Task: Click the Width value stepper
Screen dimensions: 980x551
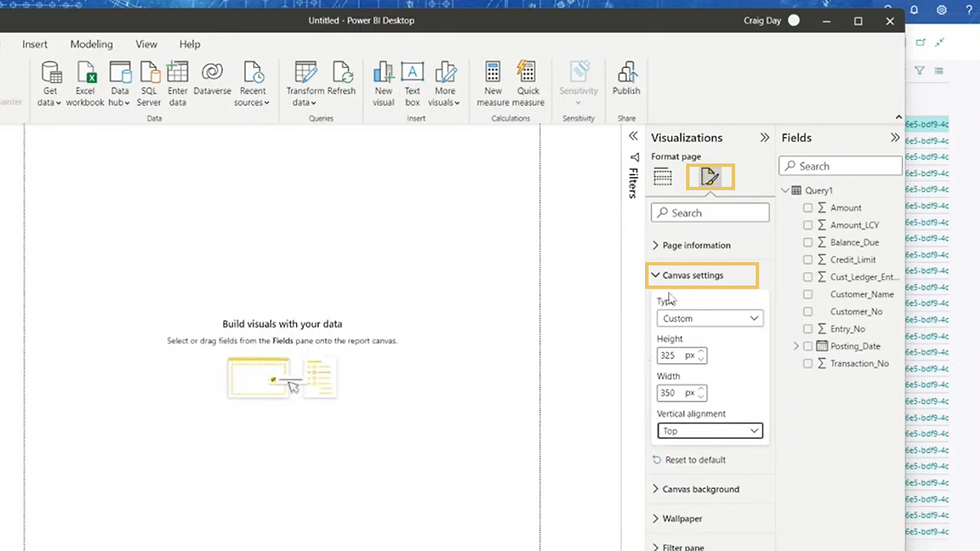Action: (701, 393)
